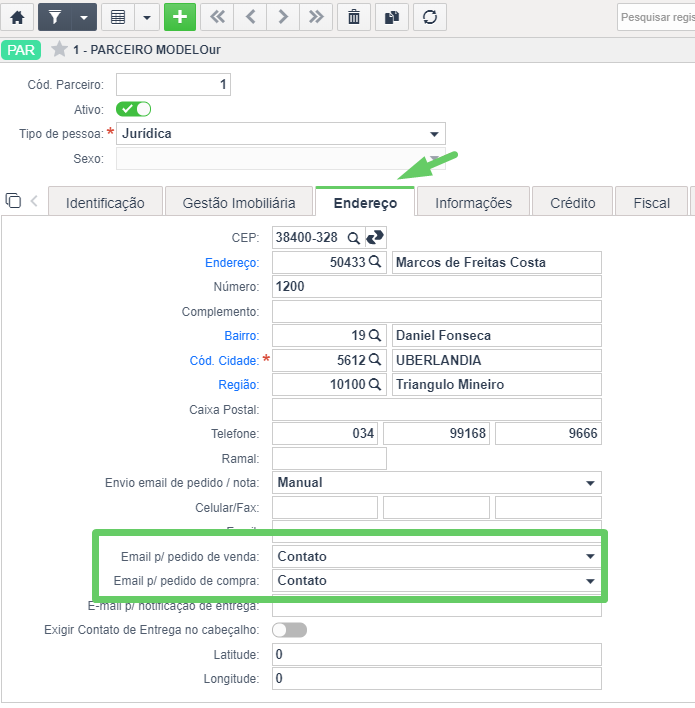The width and height of the screenshot is (695, 708).
Task: Click the green PAR badge
Action: point(21,50)
